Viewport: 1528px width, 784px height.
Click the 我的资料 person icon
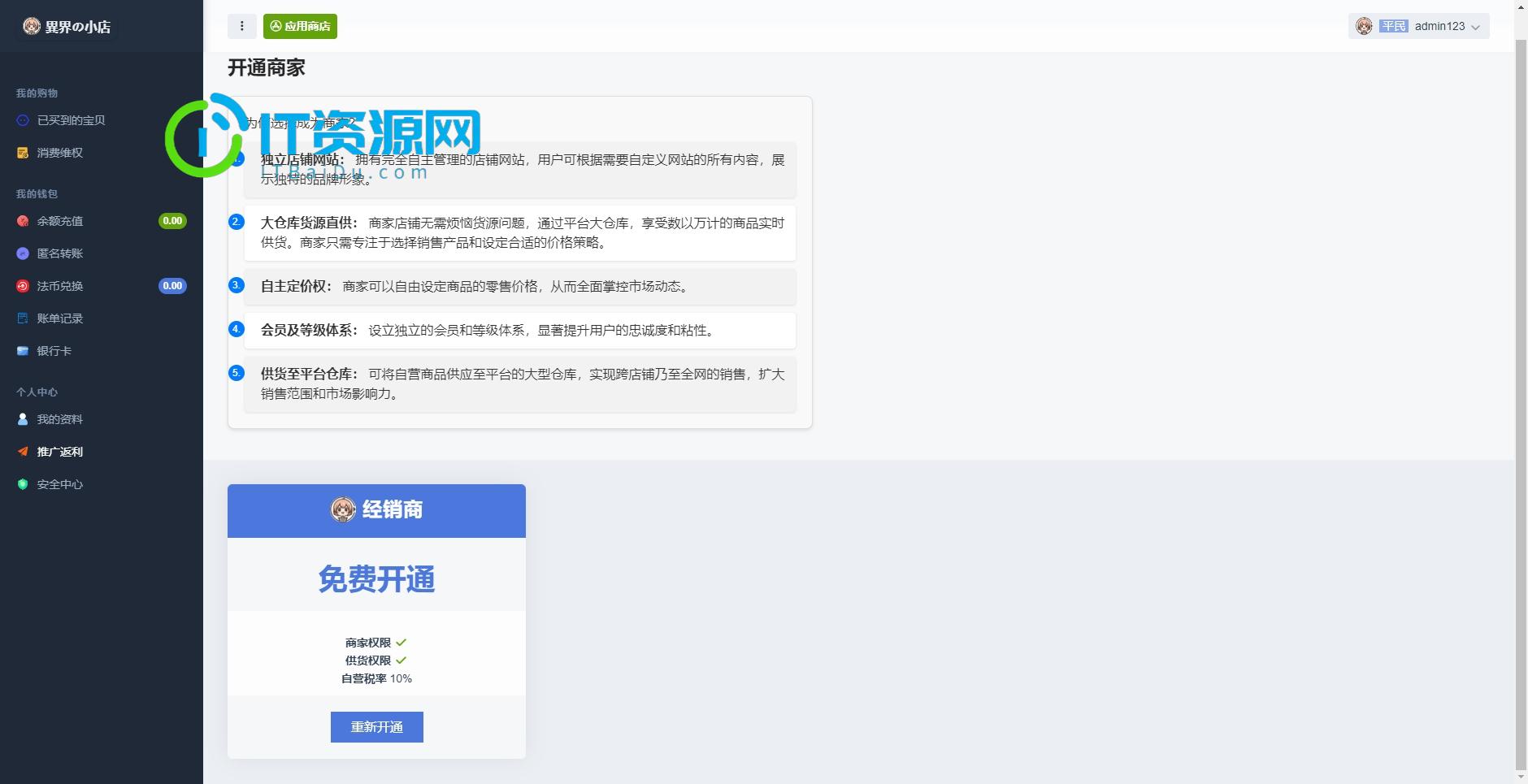[x=23, y=419]
